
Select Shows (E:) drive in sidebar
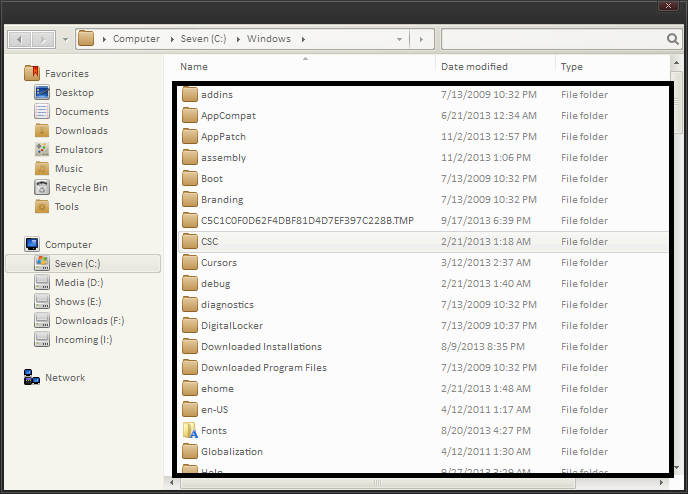[x=78, y=302]
